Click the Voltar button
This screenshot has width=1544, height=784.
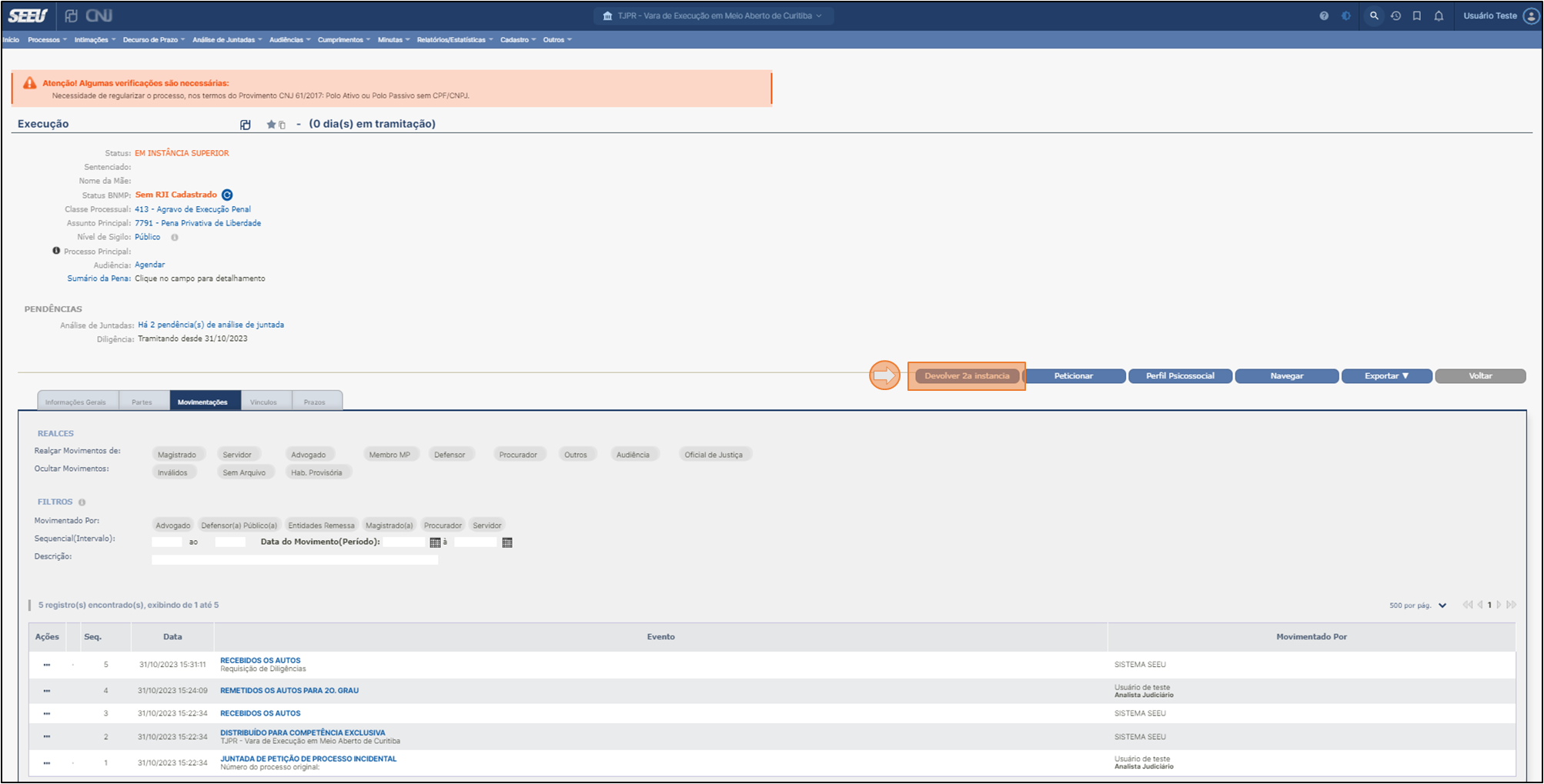tap(1480, 376)
